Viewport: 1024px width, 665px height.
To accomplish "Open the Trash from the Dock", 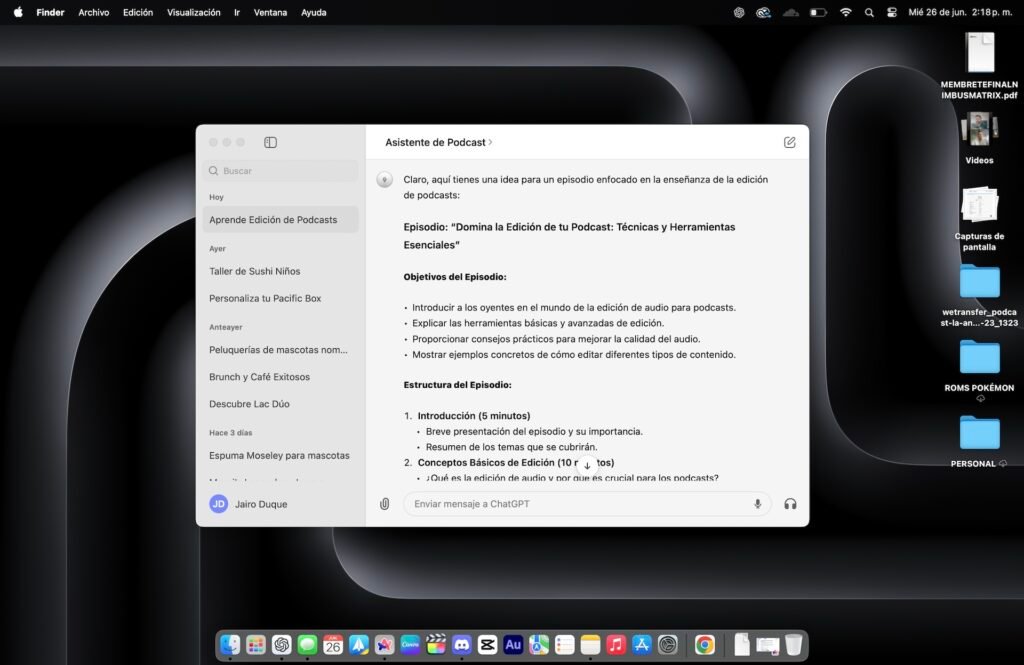I will pos(793,645).
